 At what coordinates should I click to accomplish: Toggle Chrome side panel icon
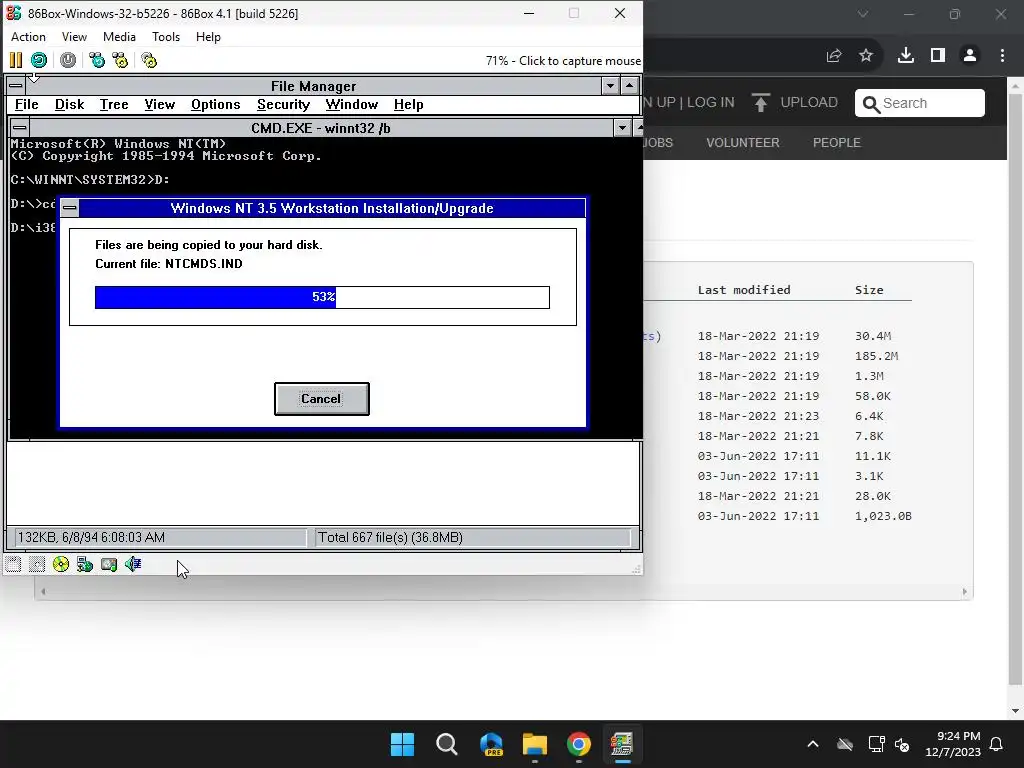click(938, 56)
